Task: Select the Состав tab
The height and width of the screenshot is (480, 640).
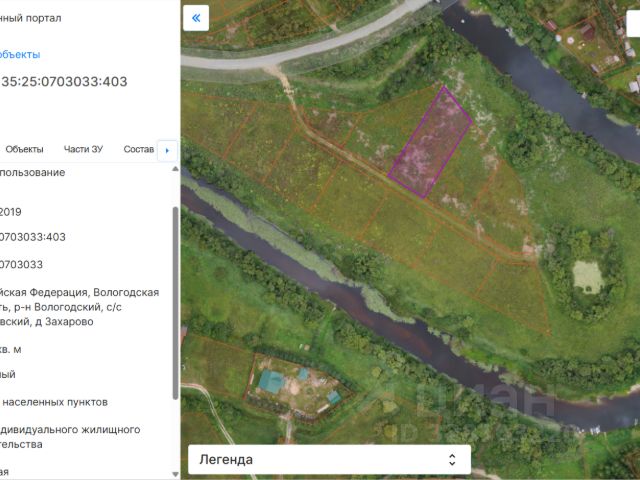Action: tap(138, 149)
